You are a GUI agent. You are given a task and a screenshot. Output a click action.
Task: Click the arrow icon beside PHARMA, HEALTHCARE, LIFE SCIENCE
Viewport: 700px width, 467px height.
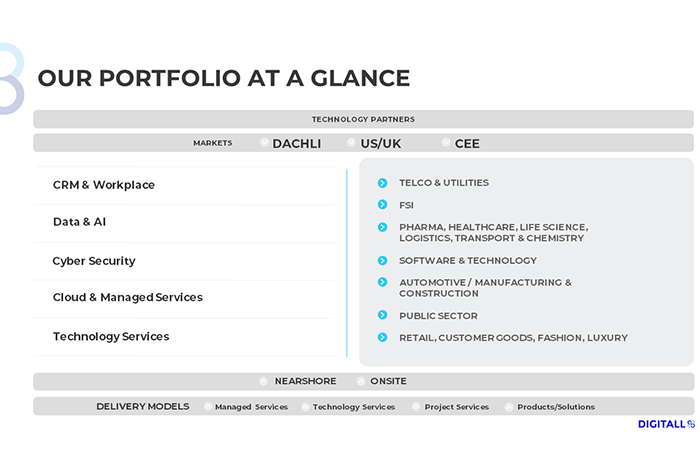tap(383, 227)
